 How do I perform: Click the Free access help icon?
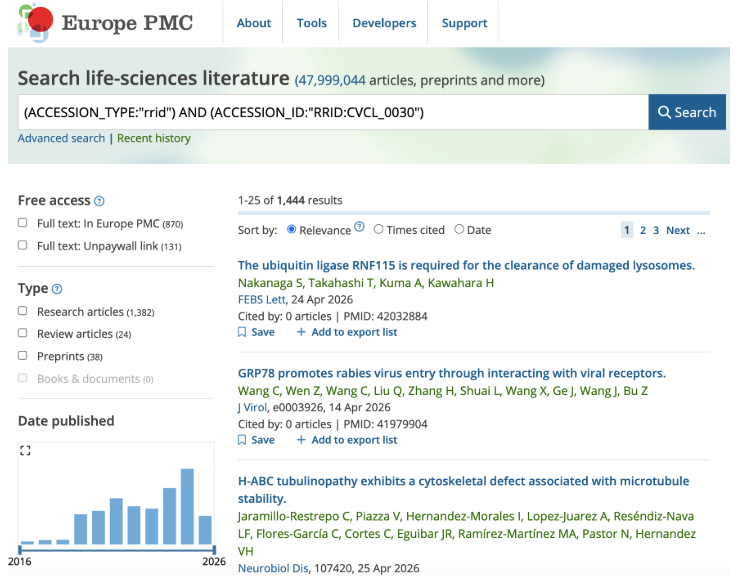pyautogui.click(x=99, y=201)
